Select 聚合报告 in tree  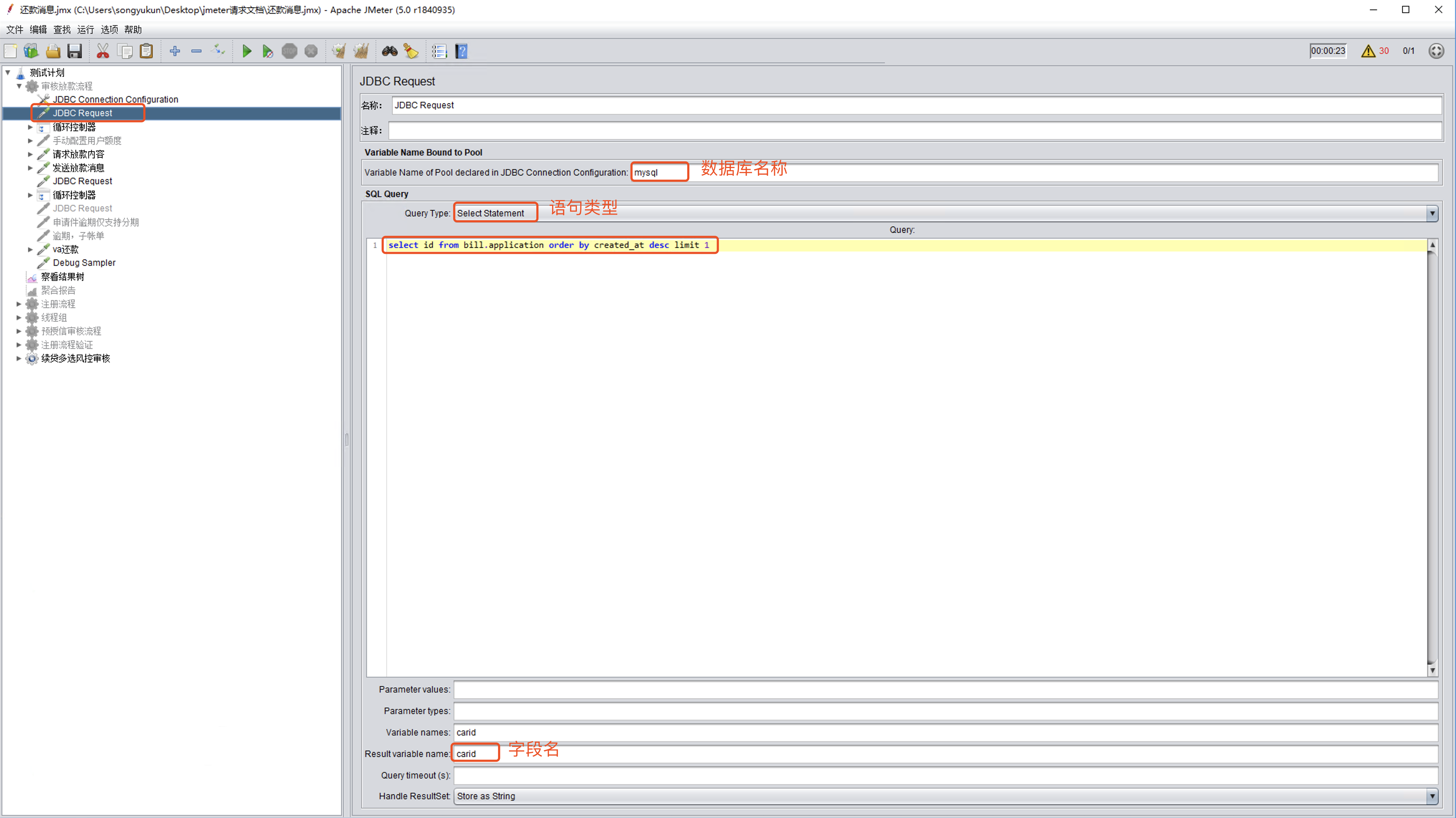coord(58,290)
